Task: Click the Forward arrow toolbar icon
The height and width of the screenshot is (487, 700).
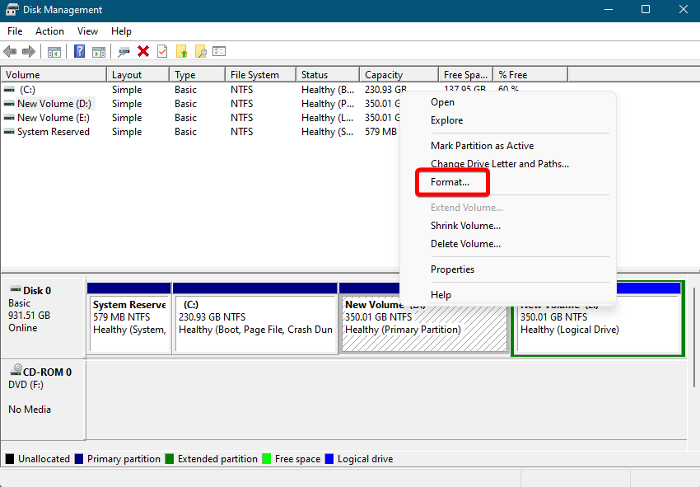Action: pyautogui.click(x=30, y=51)
